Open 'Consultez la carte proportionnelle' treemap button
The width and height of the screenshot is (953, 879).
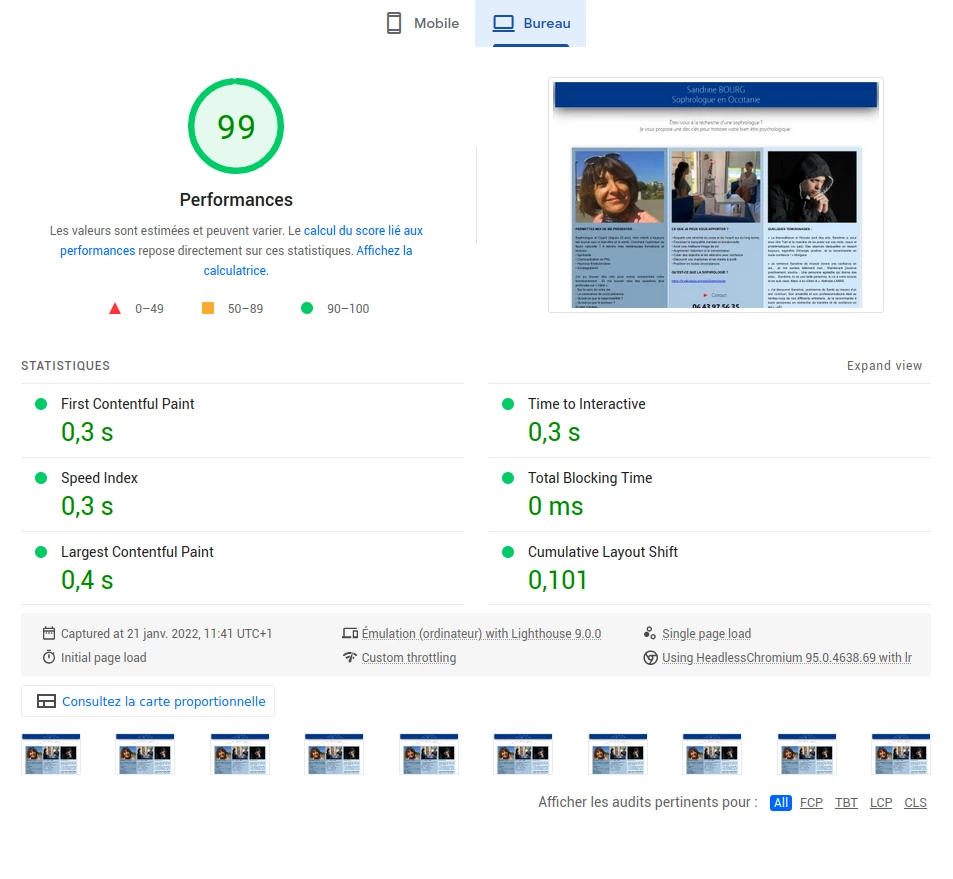click(148, 701)
